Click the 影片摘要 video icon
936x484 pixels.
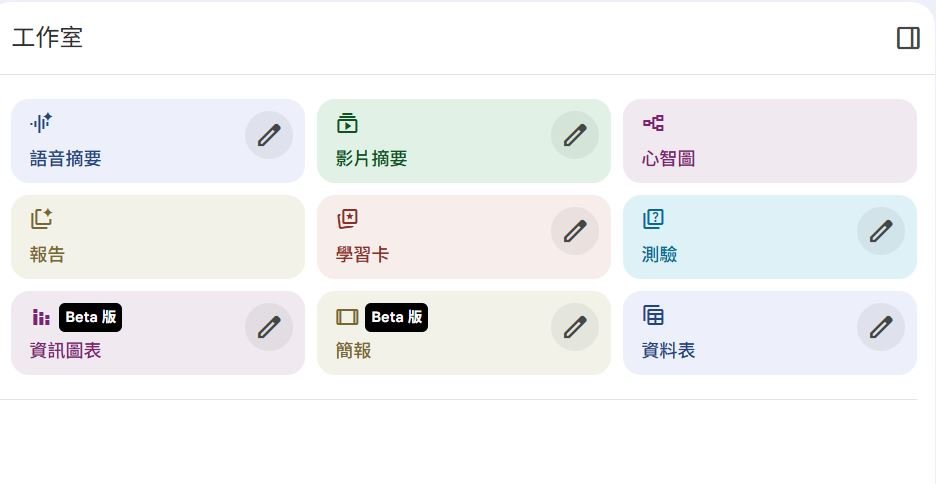pyautogui.click(x=347, y=123)
